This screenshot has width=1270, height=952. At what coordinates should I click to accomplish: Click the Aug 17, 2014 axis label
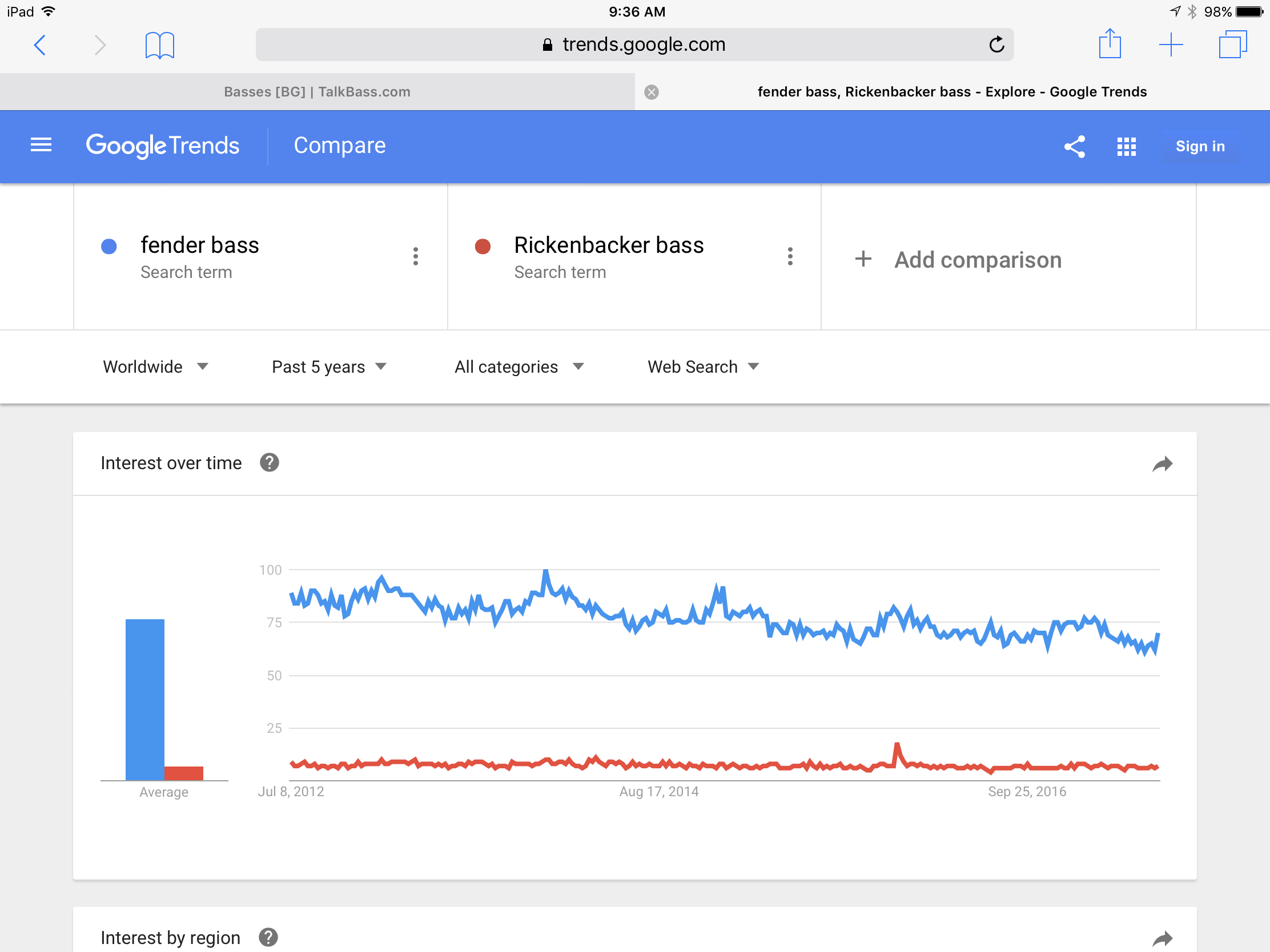pos(659,791)
